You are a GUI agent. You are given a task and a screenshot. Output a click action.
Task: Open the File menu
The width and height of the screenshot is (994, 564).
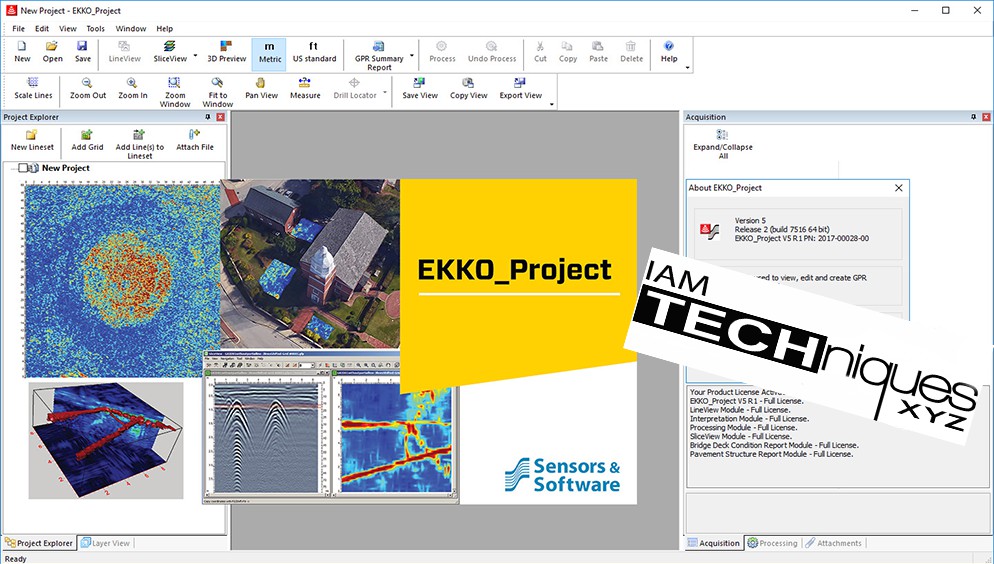[18, 29]
